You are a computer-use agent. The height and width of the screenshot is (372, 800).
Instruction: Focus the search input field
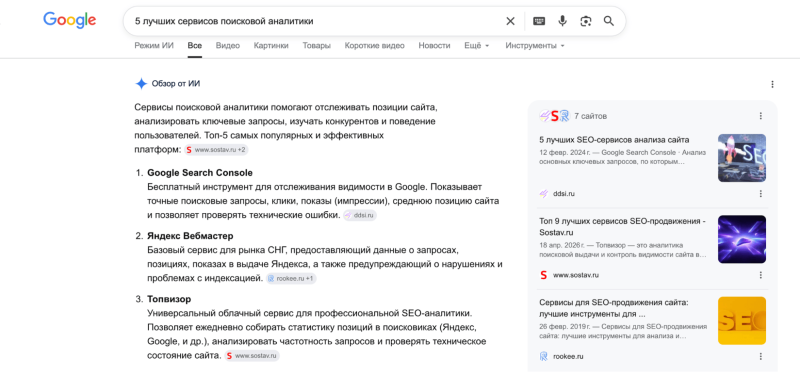(x=316, y=21)
